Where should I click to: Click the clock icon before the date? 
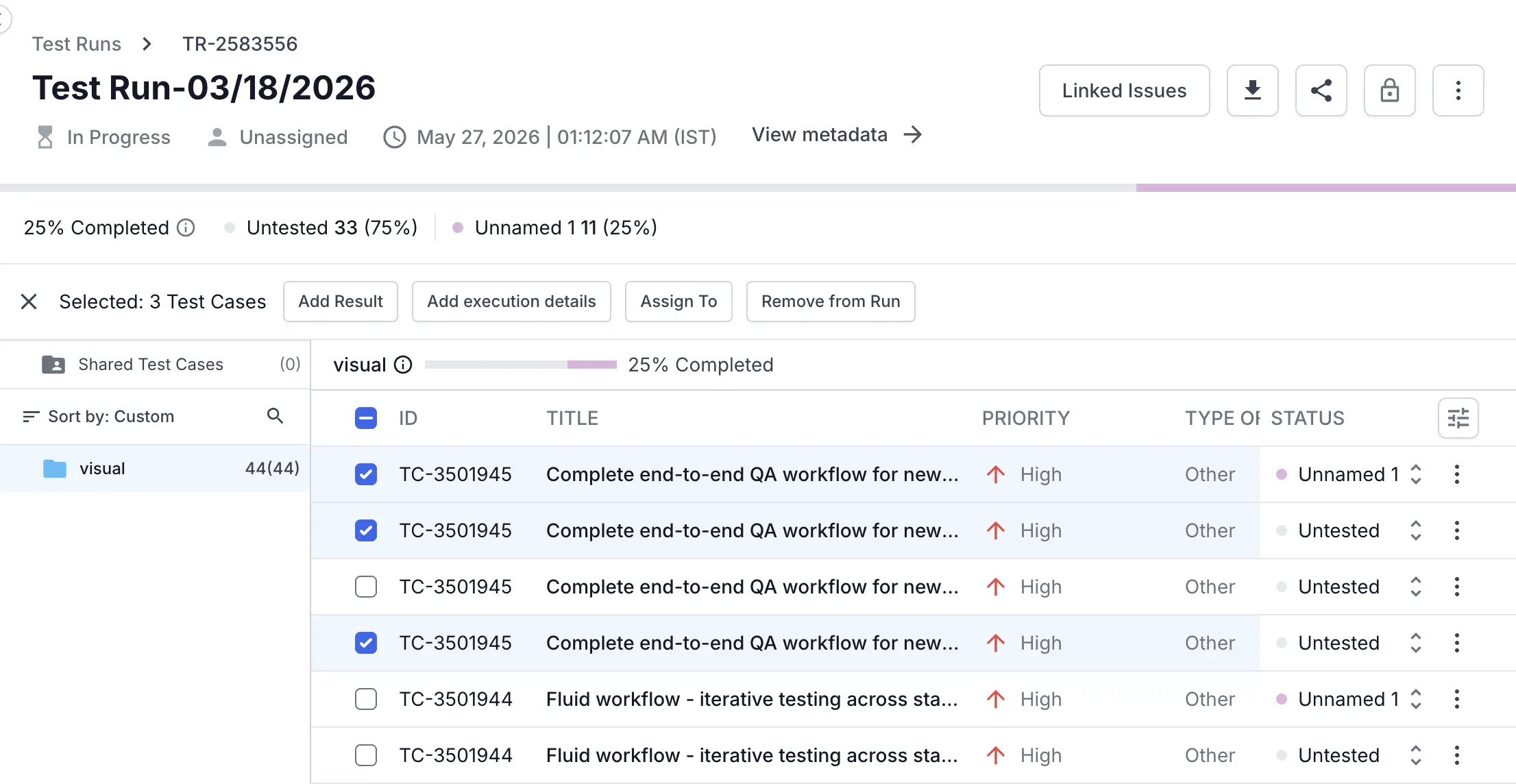[x=395, y=137]
